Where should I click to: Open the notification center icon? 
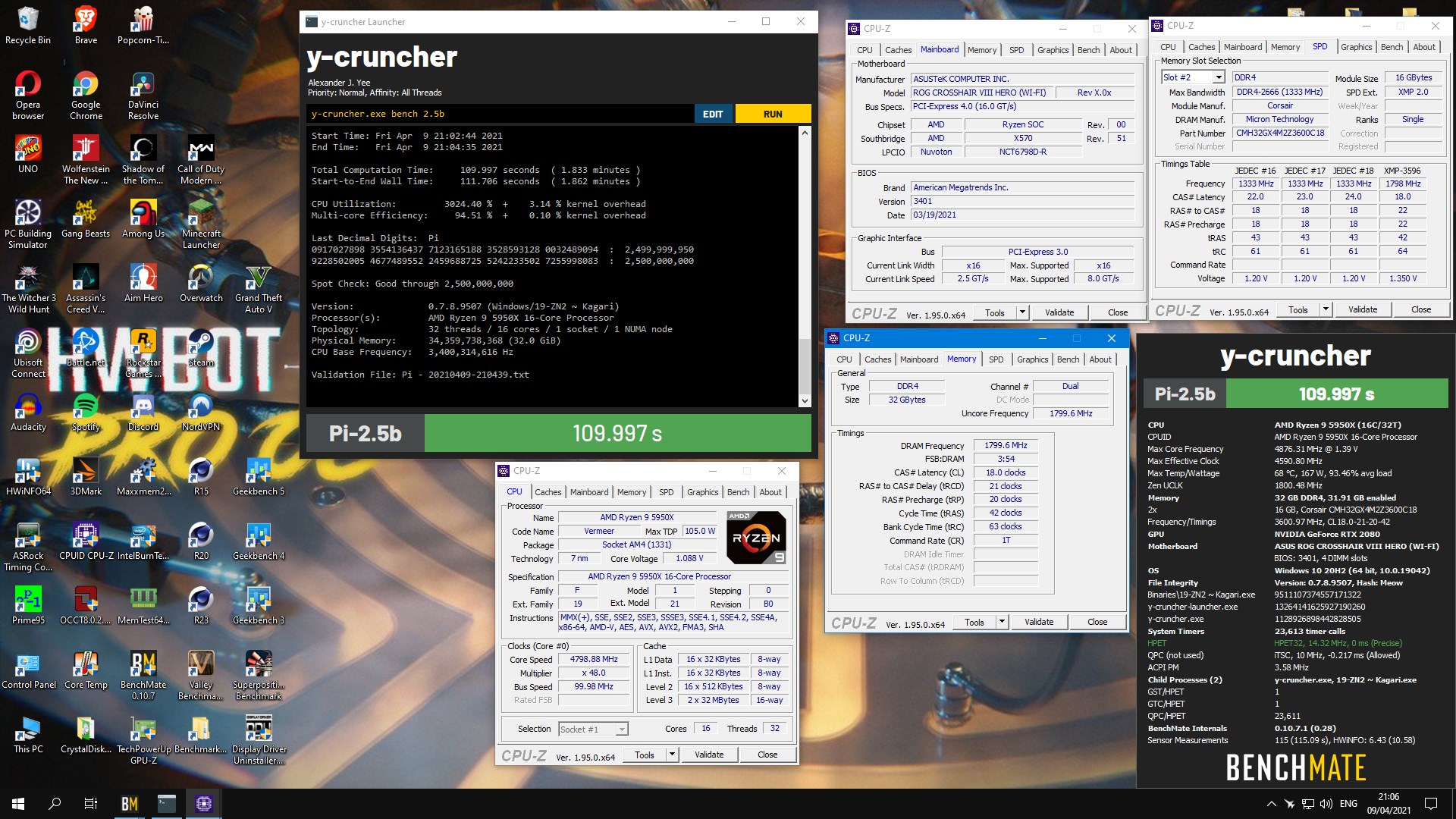1431,804
